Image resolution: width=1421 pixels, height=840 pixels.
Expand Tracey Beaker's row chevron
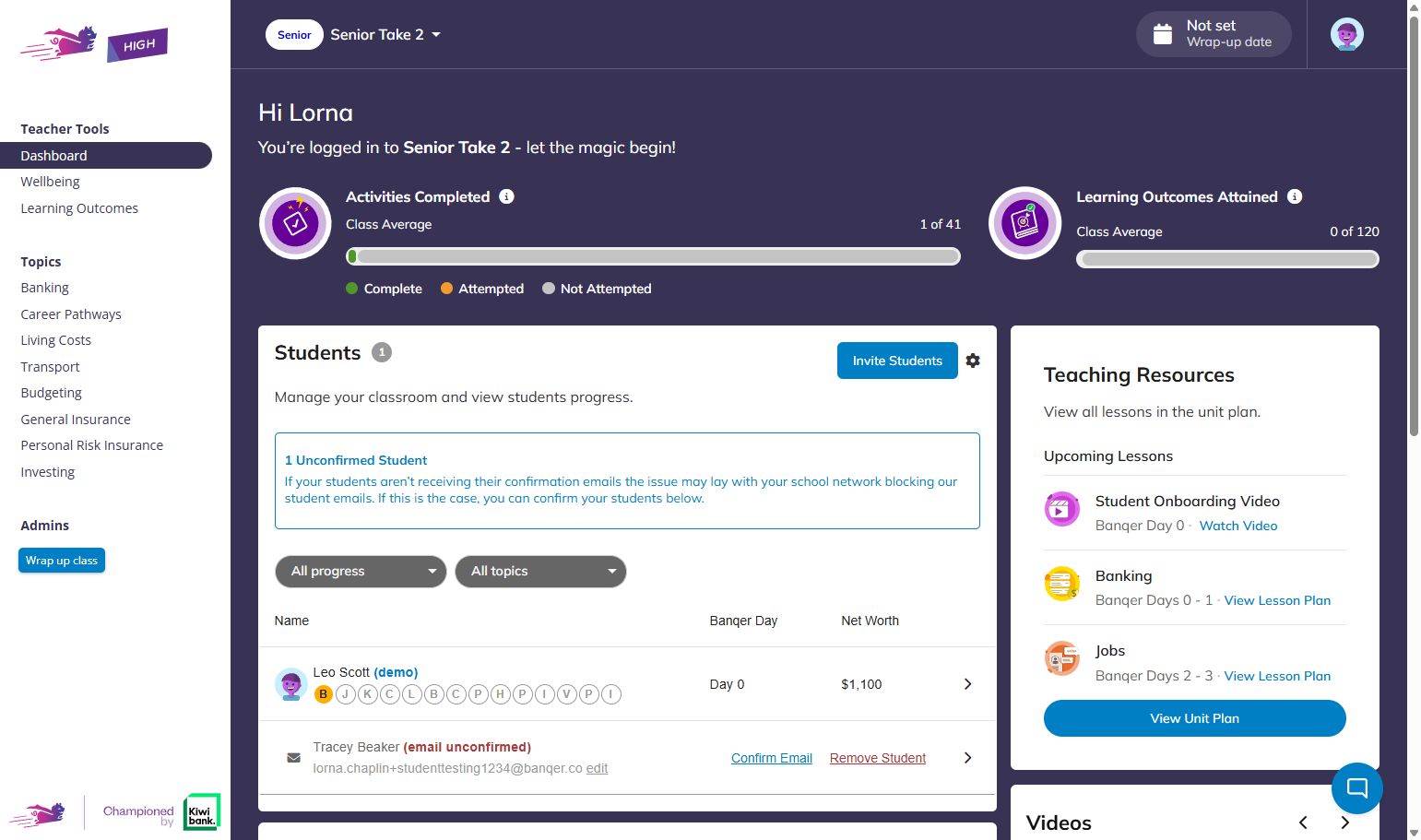(967, 758)
